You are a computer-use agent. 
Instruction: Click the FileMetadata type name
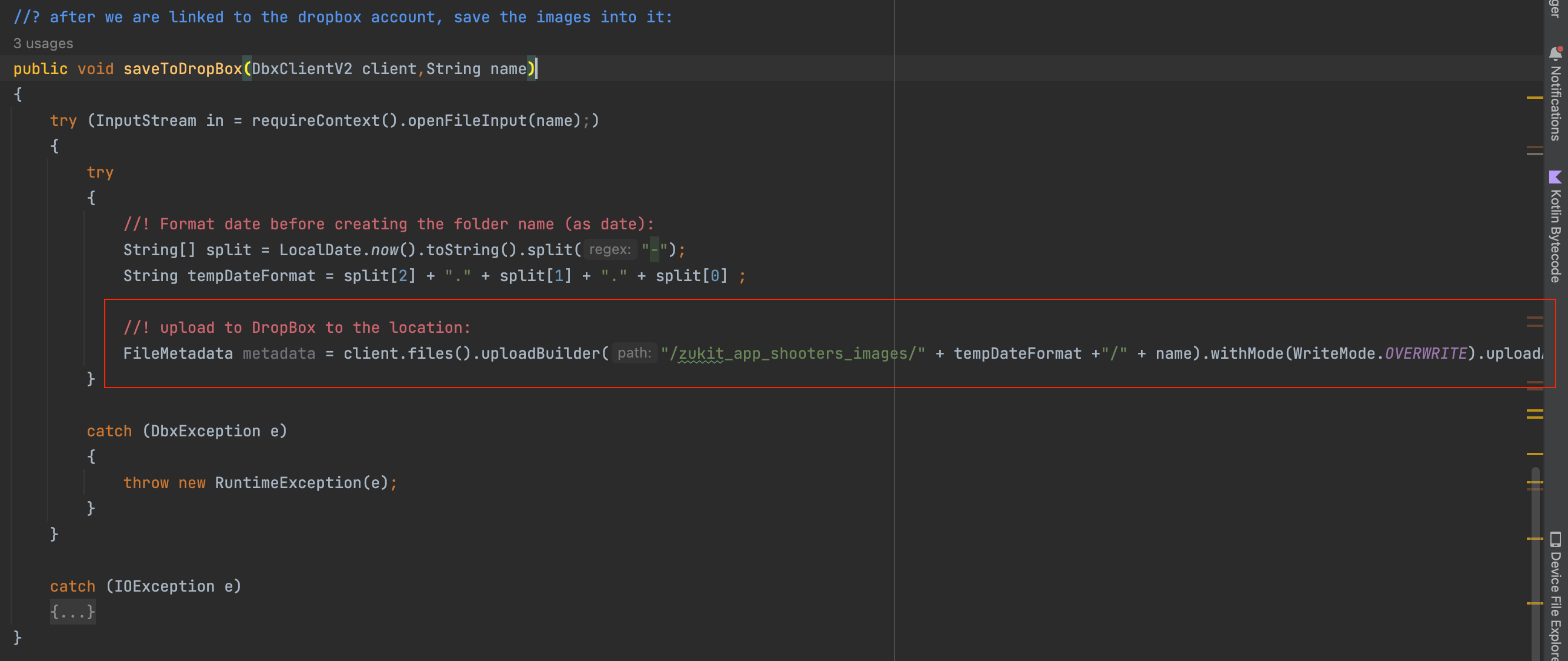(x=178, y=353)
